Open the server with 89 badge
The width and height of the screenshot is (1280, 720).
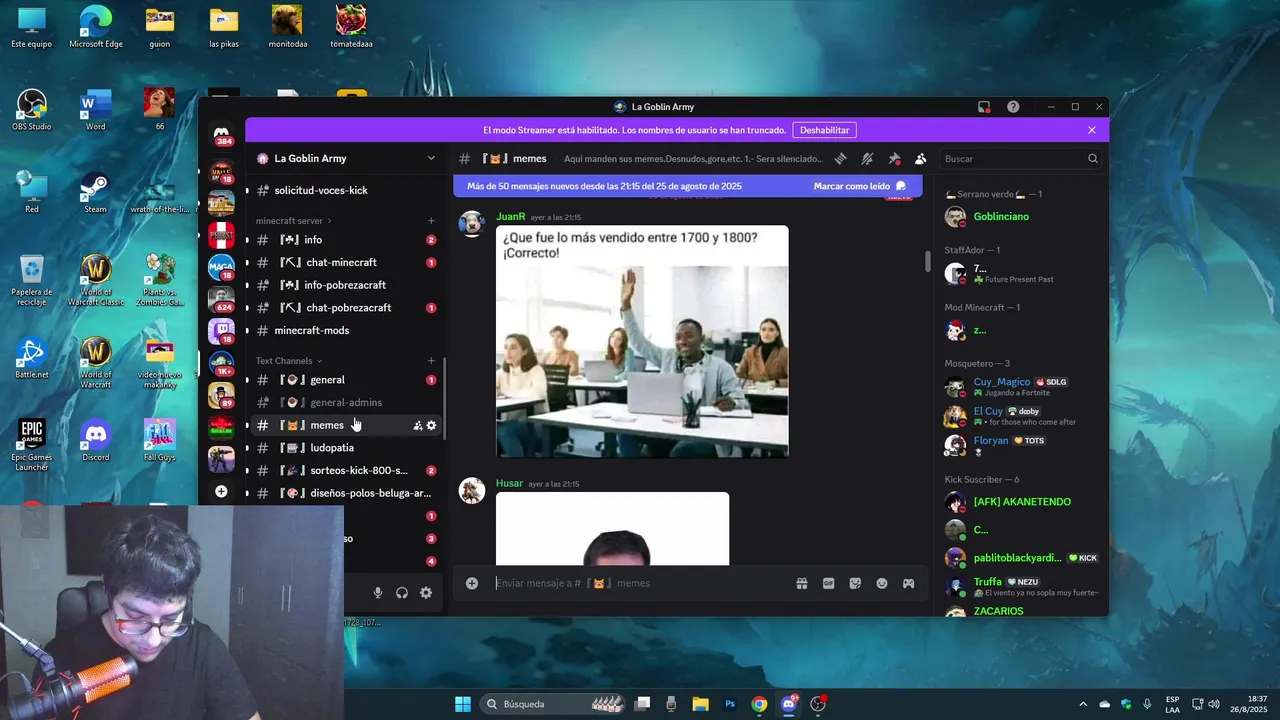coord(221,395)
